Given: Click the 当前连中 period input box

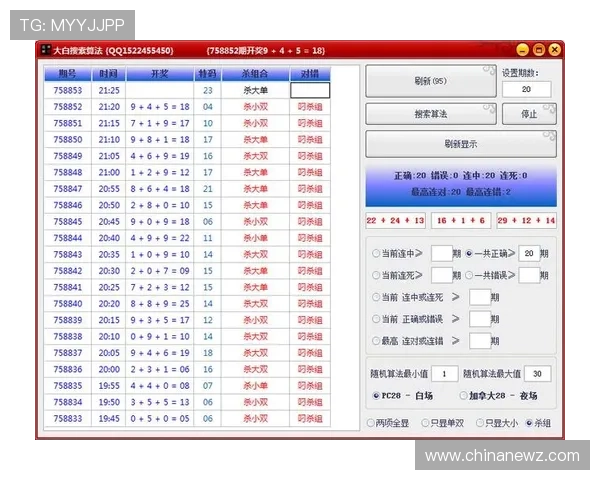Looking at the screenshot, I should point(442,253).
